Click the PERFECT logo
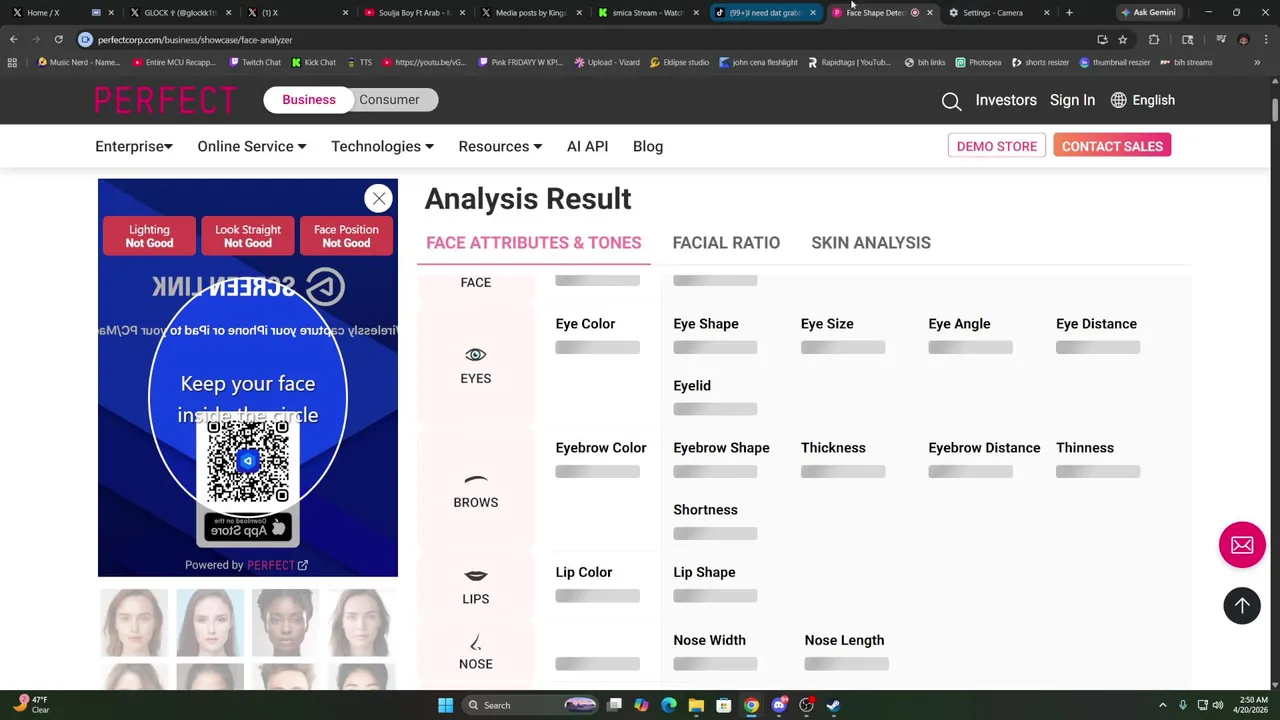1280x720 pixels. tap(165, 100)
